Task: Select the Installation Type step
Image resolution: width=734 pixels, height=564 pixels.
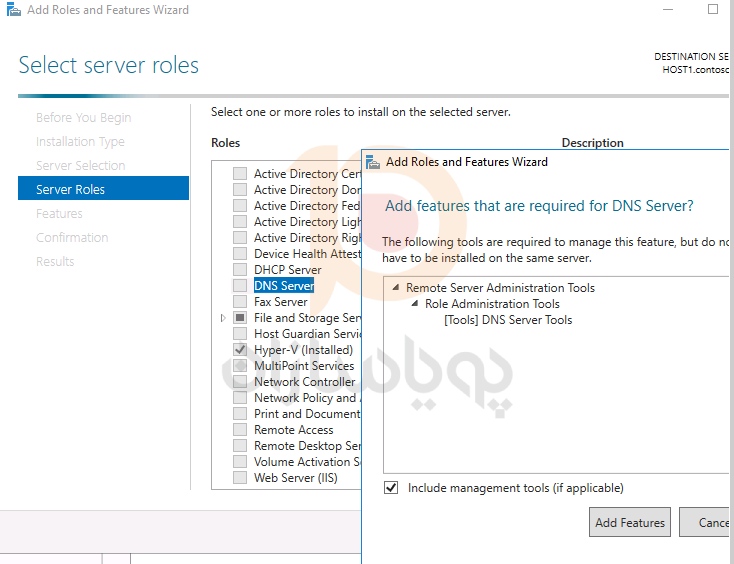Action: (x=80, y=142)
